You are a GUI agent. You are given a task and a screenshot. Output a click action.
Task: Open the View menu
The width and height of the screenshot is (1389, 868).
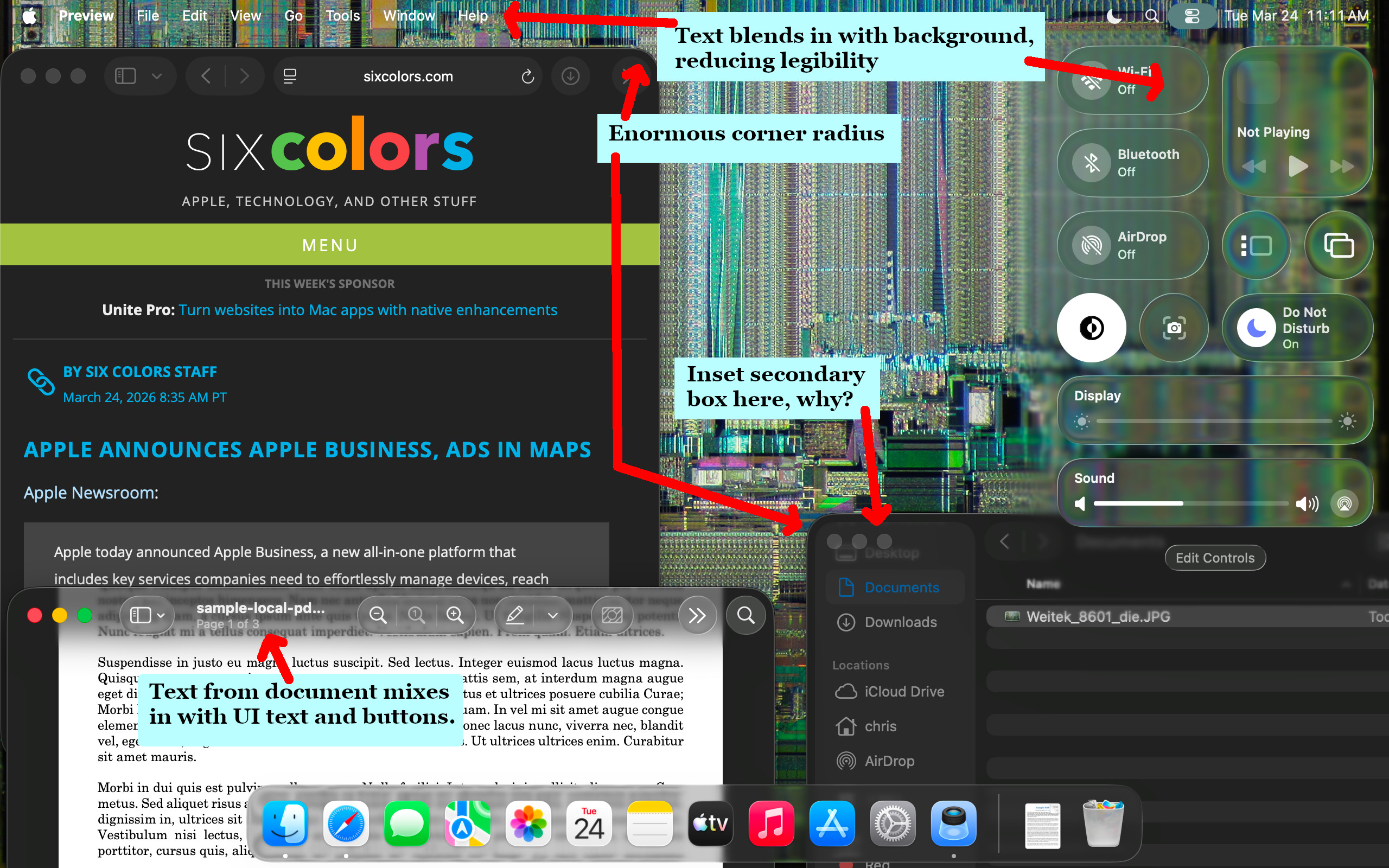(246, 16)
